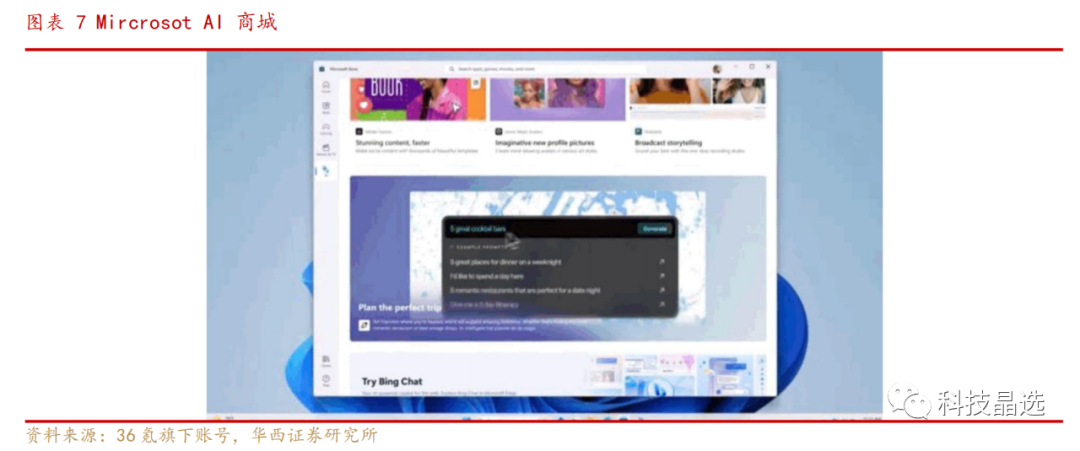Click the Microsoft Store logo in title bar
The image size is (1080, 451).
point(322,69)
